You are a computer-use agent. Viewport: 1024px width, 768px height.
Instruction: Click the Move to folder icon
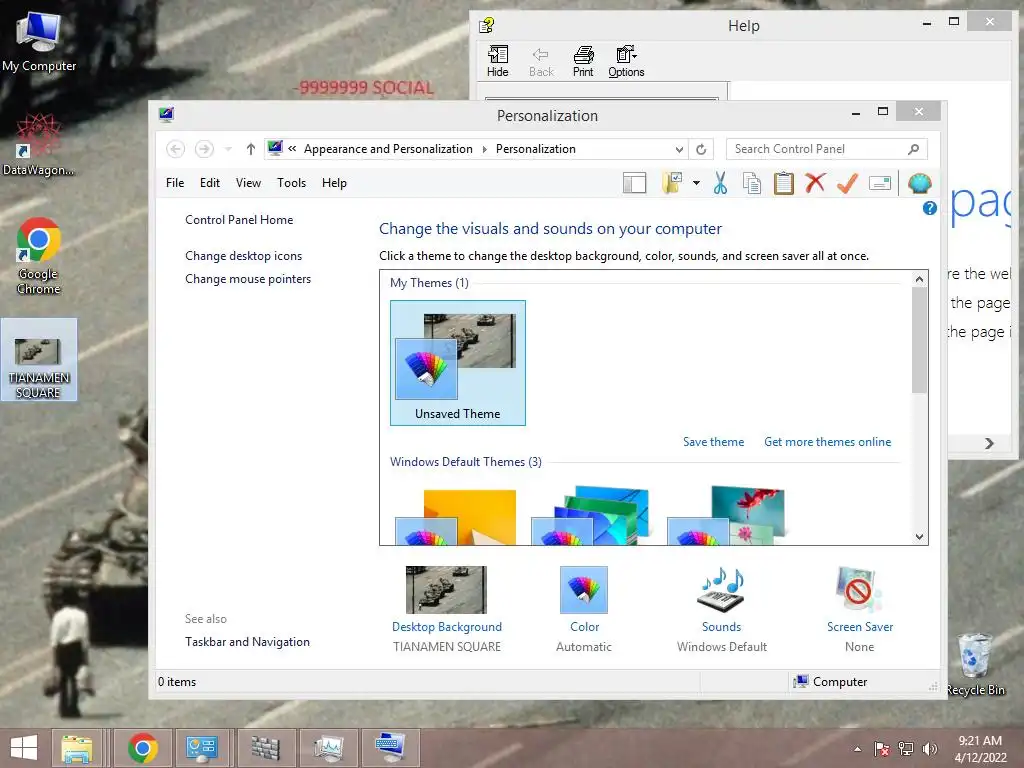[x=672, y=184]
